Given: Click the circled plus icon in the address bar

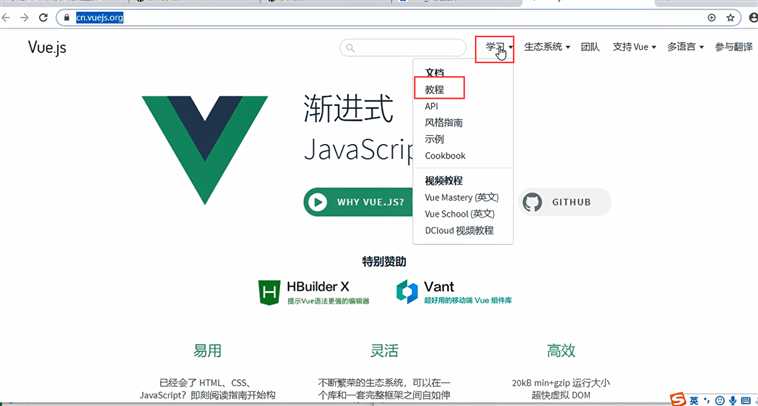Looking at the screenshot, I should (712, 18).
